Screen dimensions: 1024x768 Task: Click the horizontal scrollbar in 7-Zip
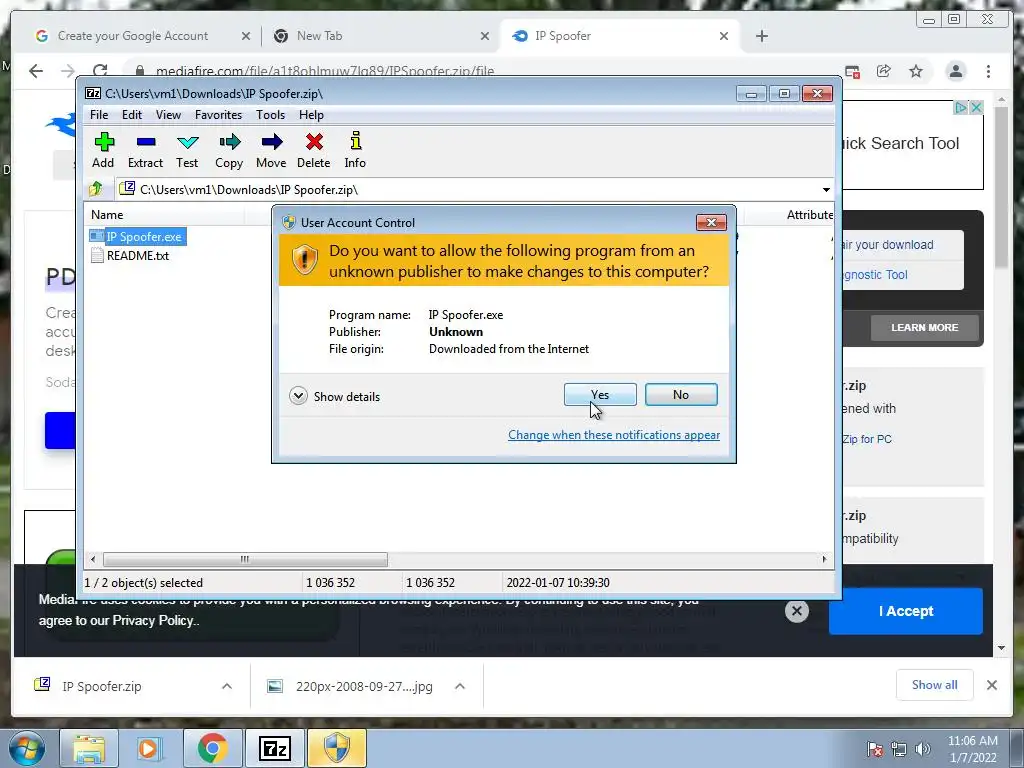tap(245, 559)
